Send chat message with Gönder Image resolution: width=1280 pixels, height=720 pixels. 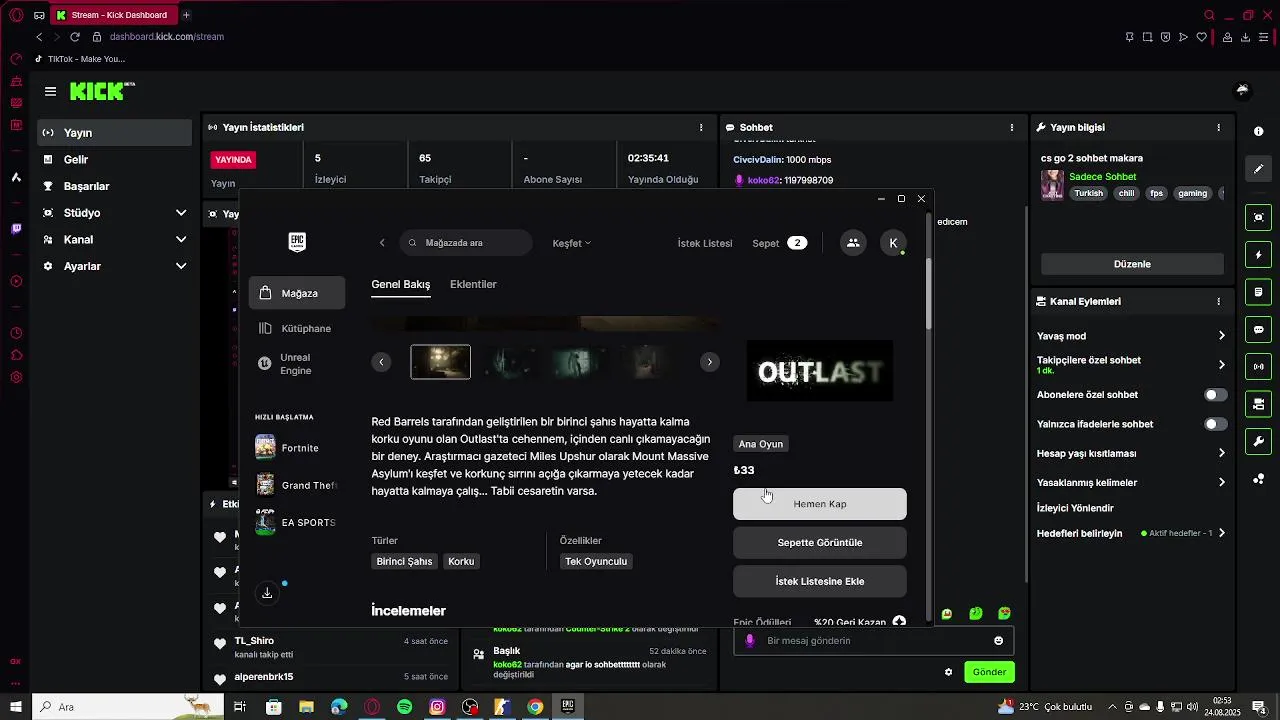[989, 672]
